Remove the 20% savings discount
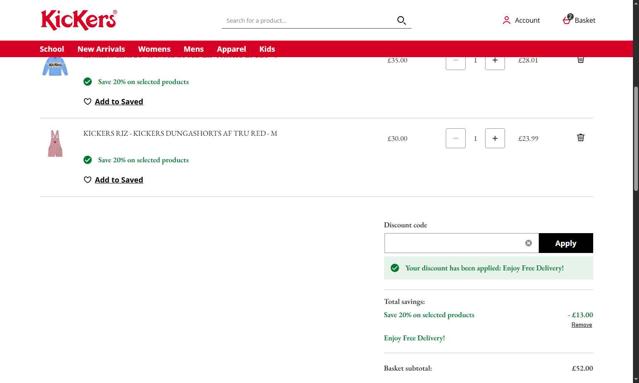This screenshot has width=639, height=383. (x=582, y=325)
